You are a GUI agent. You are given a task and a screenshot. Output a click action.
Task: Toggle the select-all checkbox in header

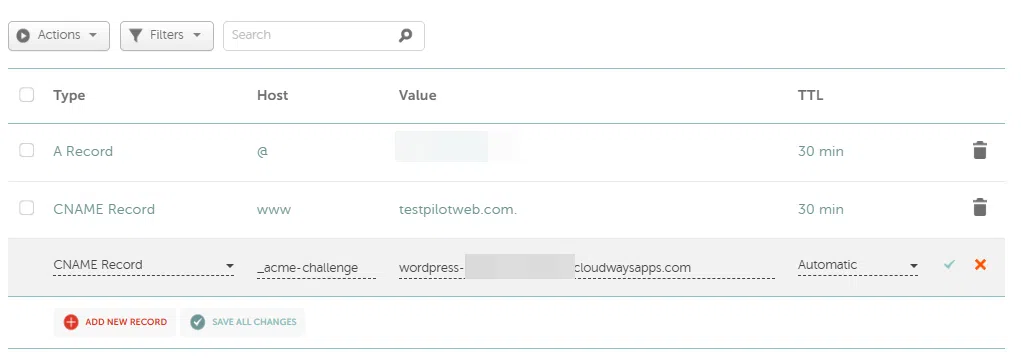tap(27, 95)
